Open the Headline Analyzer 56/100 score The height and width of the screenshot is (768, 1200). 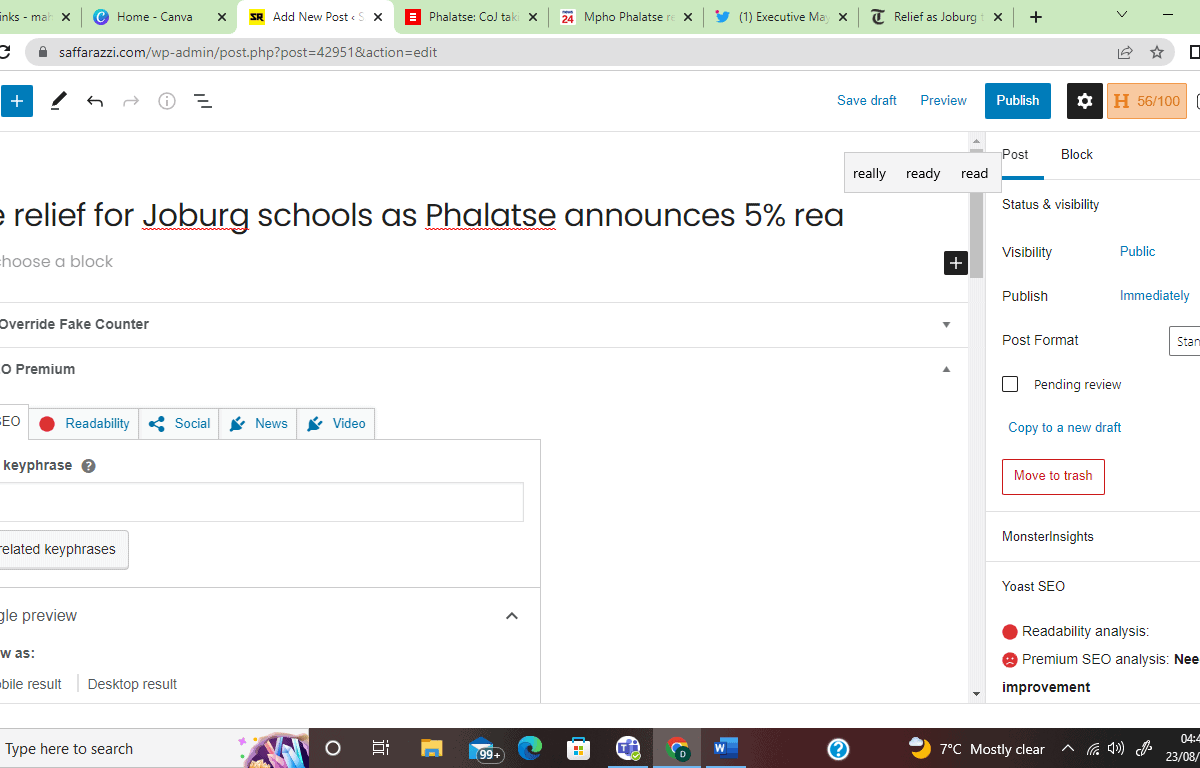[1146, 101]
